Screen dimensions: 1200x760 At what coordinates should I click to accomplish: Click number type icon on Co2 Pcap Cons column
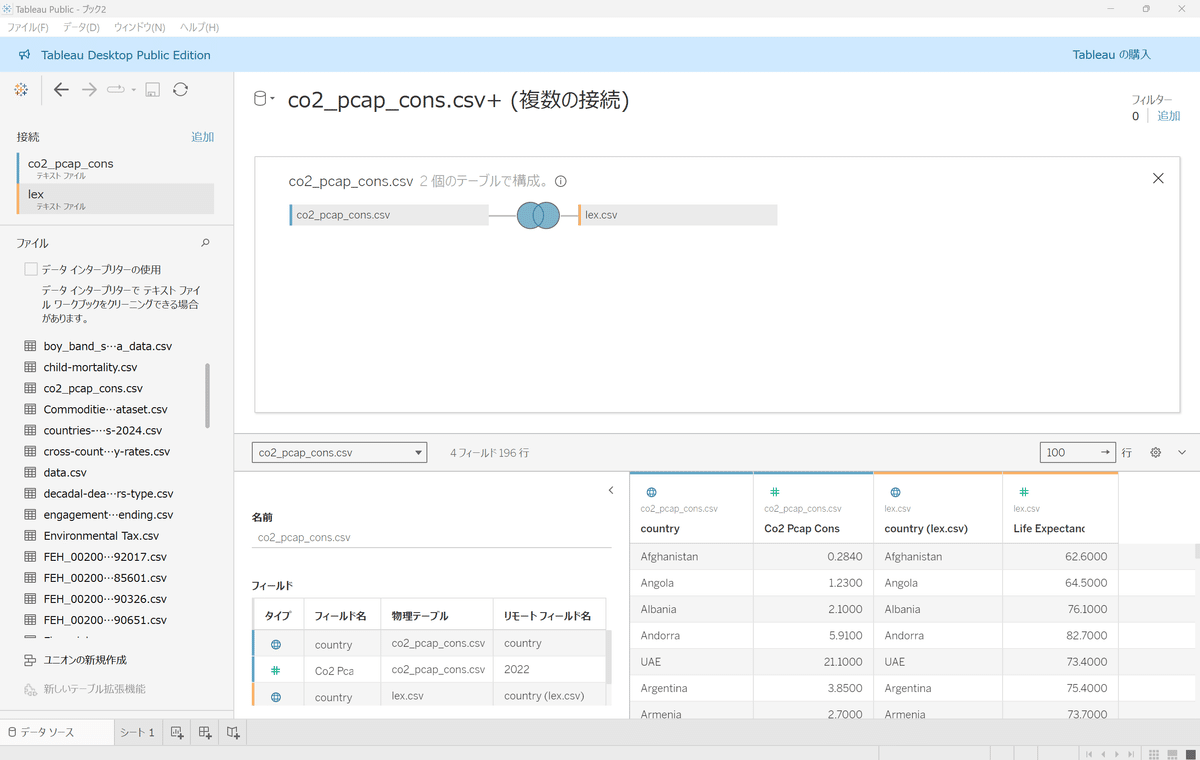click(x=774, y=492)
